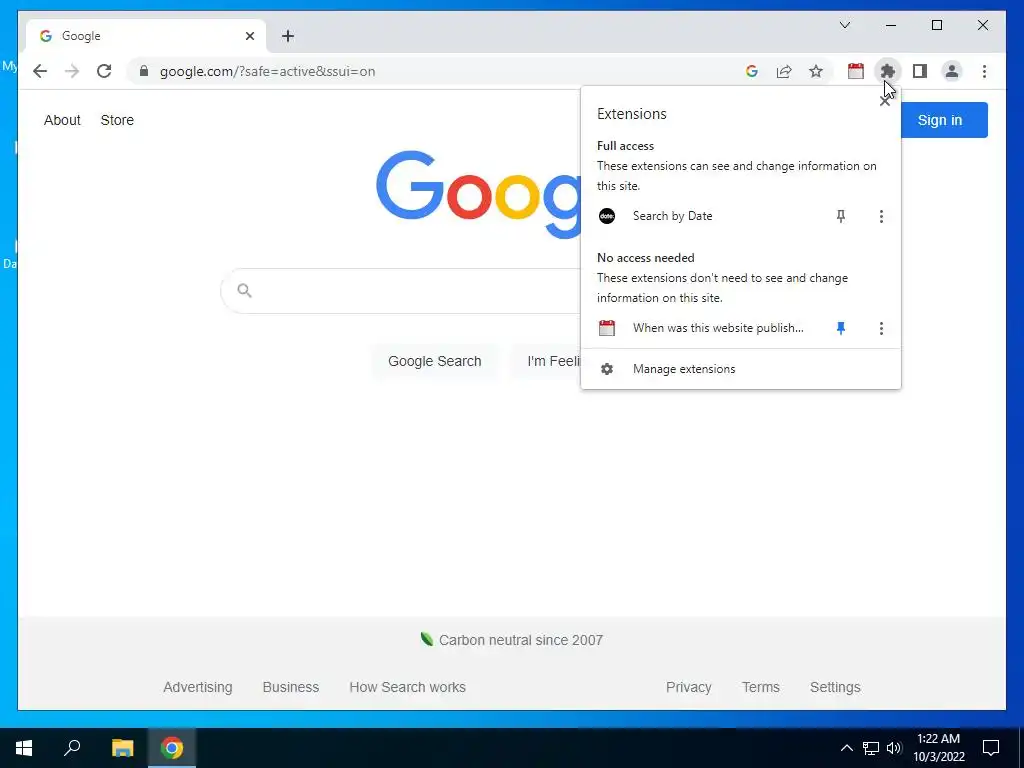Image resolution: width=1024 pixels, height=768 pixels.
Task: Open How Search works link
Action: pyautogui.click(x=408, y=687)
